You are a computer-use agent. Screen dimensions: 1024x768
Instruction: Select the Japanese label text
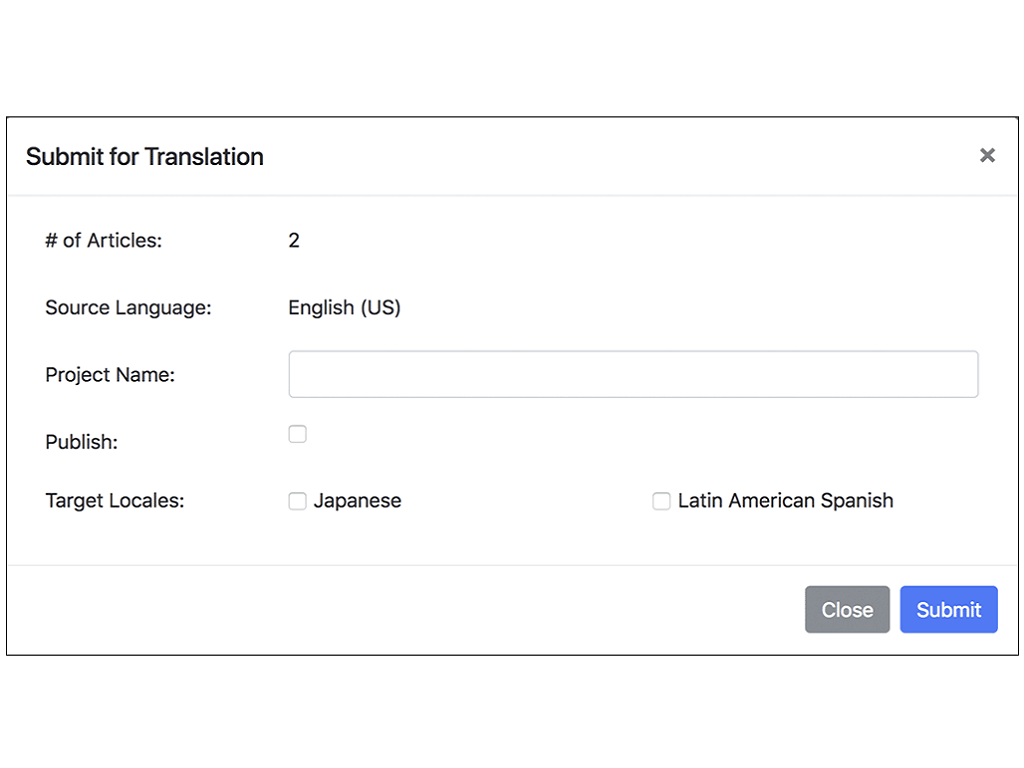point(357,501)
